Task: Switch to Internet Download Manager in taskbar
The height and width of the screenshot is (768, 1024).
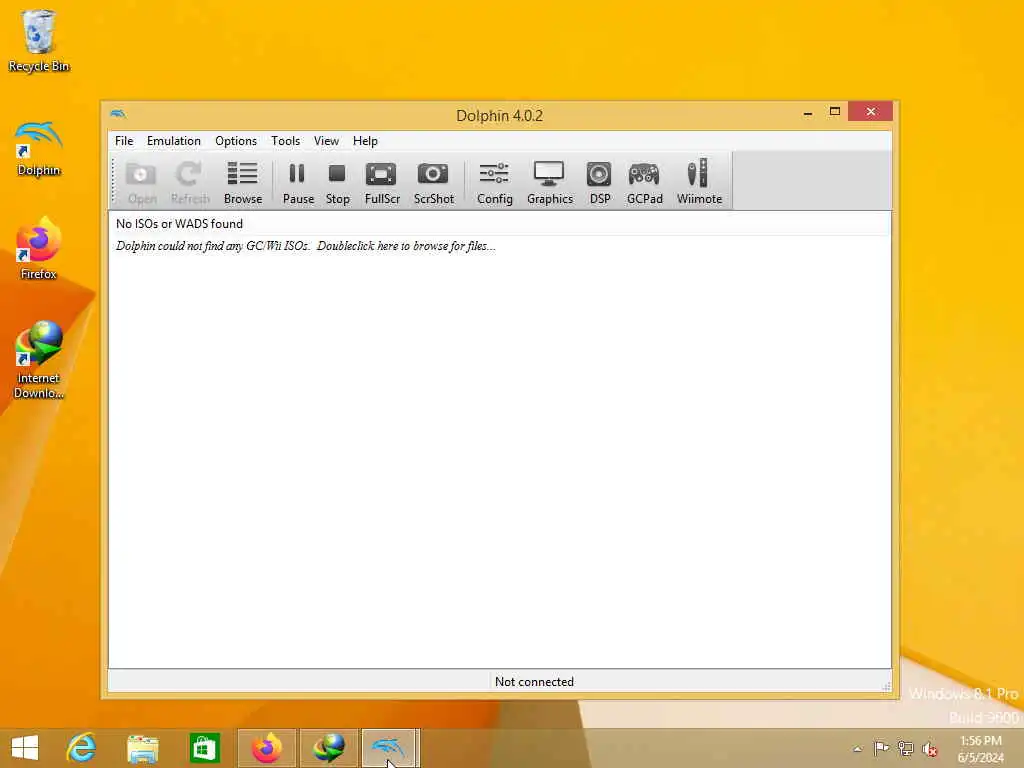Action: pos(329,748)
